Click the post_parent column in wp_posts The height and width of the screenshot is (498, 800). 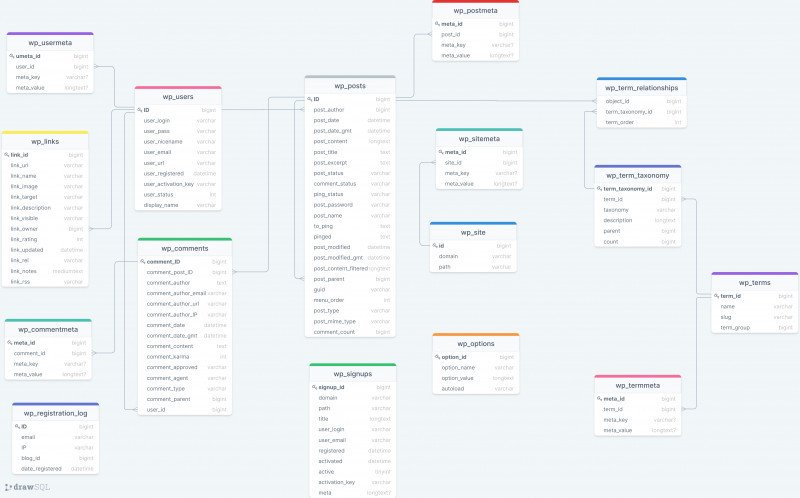click(x=350, y=279)
